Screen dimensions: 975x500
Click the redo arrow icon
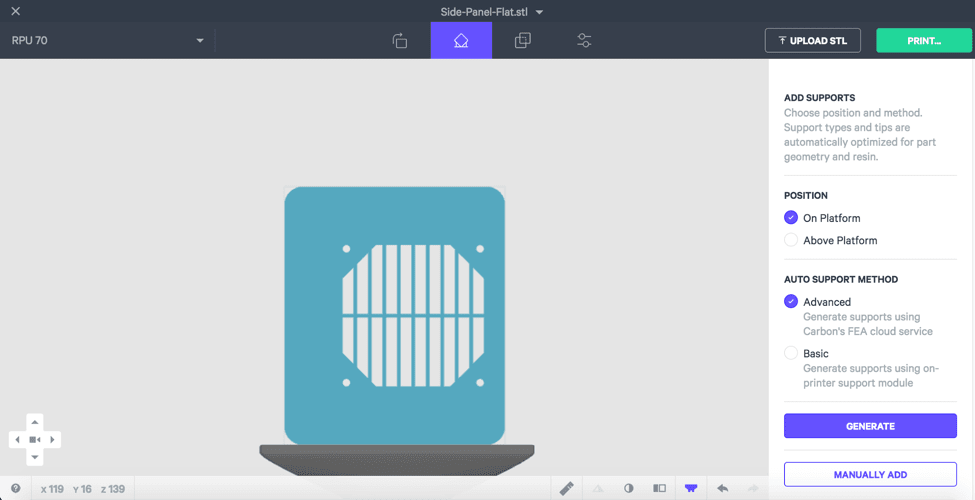[x=753, y=489]
